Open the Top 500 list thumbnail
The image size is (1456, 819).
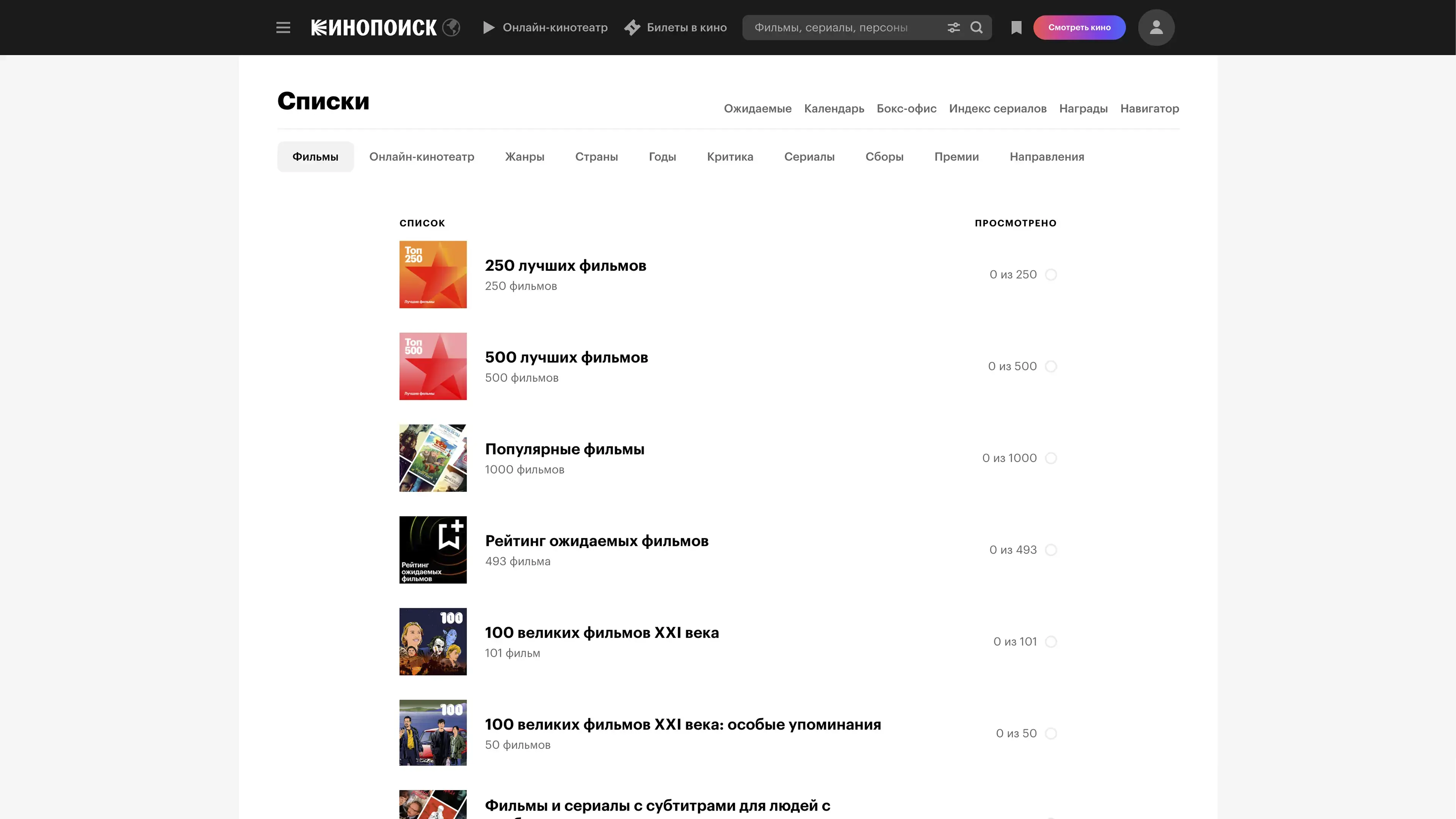[x=433, y=366]
